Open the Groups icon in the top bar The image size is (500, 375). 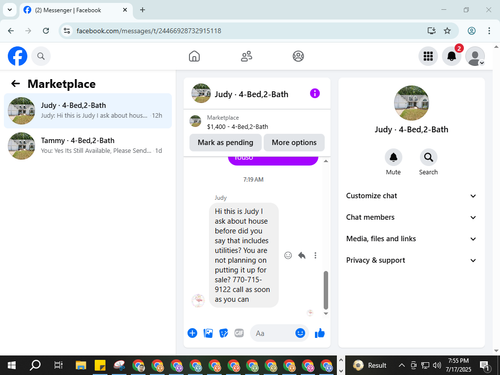tap(298, 56)
